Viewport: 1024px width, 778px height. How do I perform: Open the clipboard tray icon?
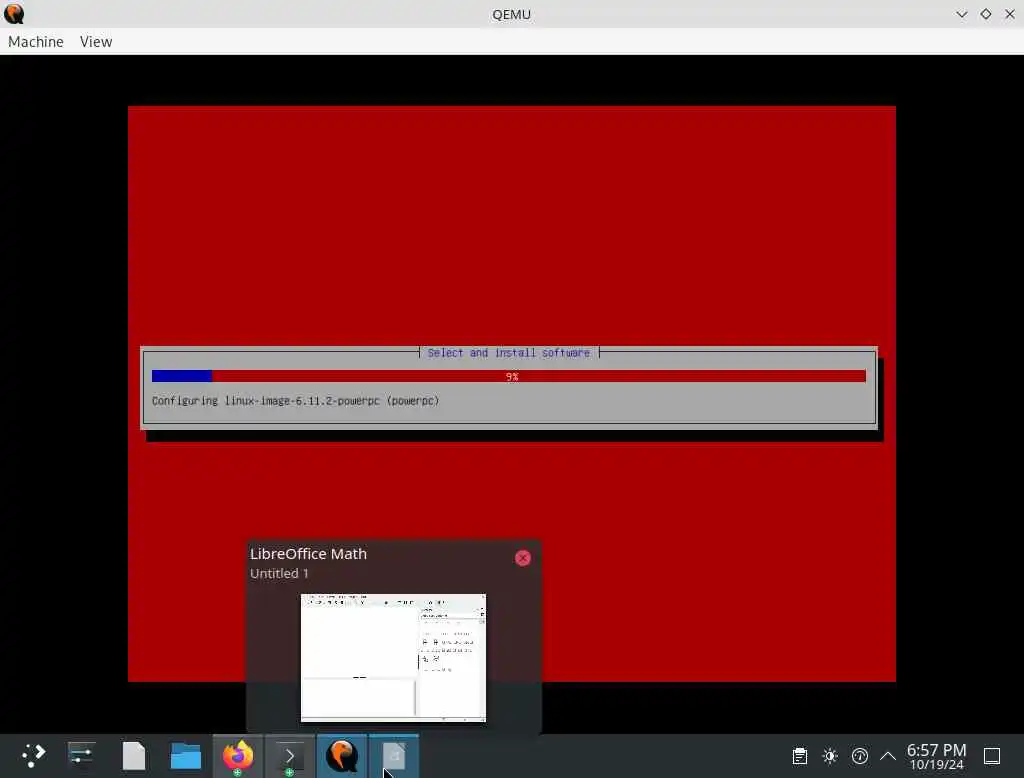(x=799, y=756)
